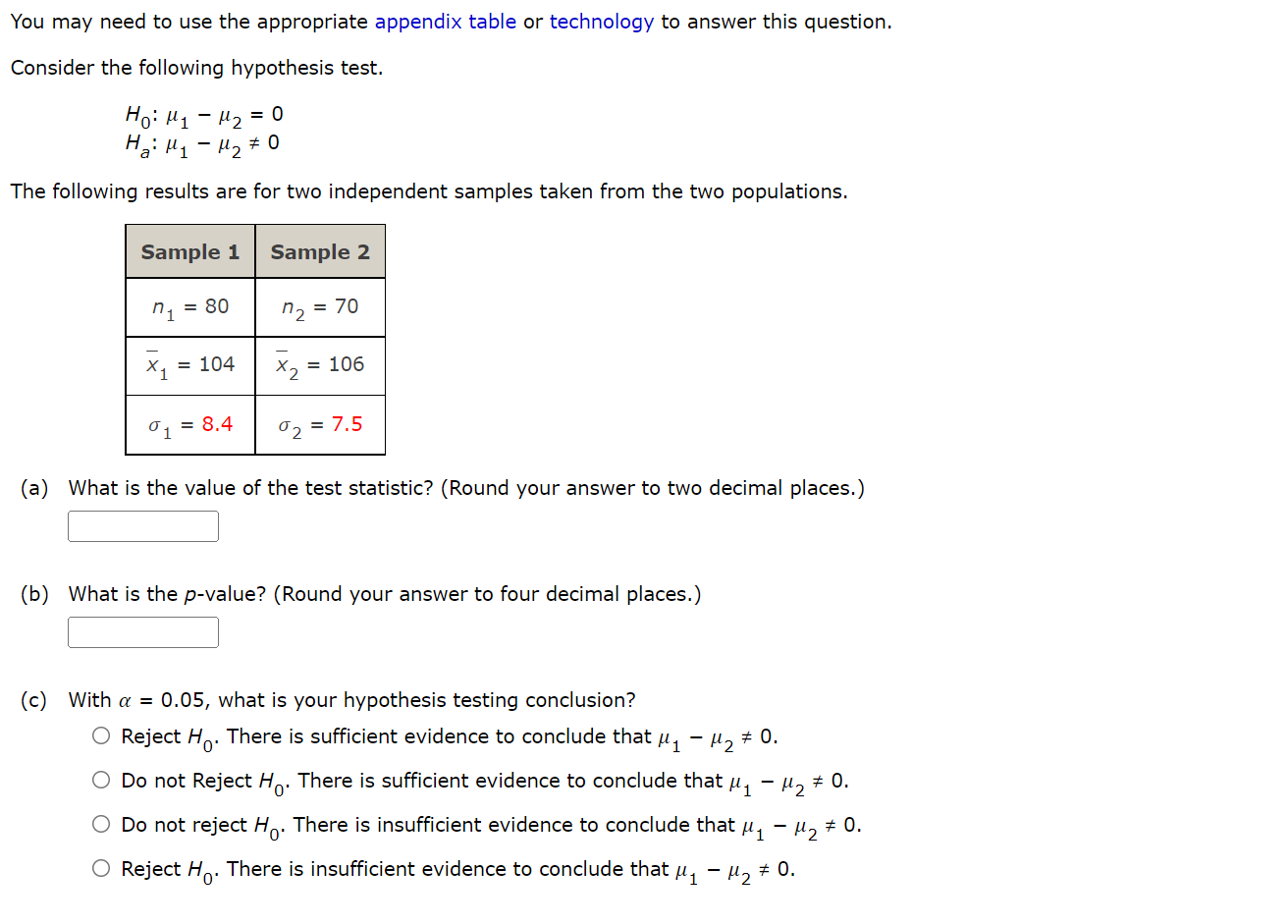Image resolution: width=1288 pixels, height=924 pixels.
Task: Select the cell showing n2 = 70
Action: pyautogui.click(x=320, y=307)
